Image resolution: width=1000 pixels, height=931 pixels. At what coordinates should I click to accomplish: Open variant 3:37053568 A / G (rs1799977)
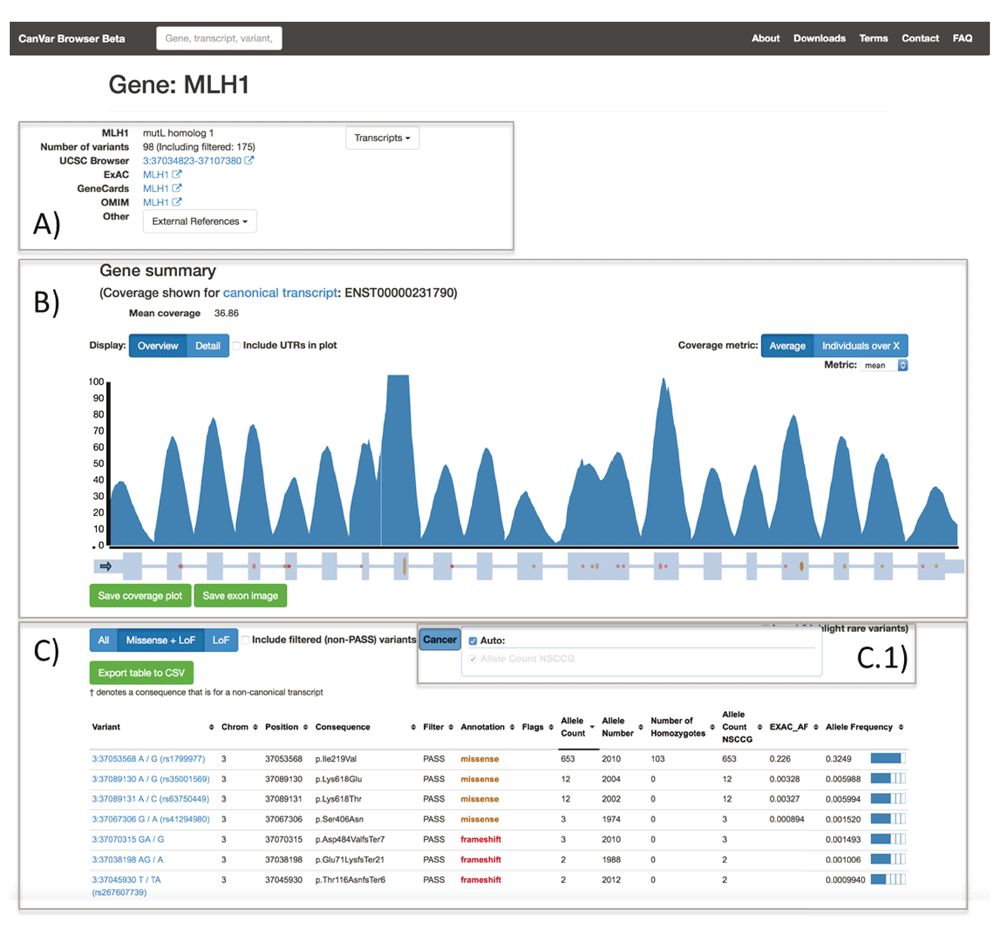(x=149, y=759)
